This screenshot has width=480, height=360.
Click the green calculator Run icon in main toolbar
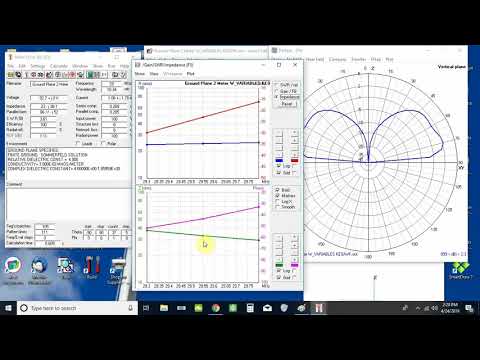tap(89, 75)
